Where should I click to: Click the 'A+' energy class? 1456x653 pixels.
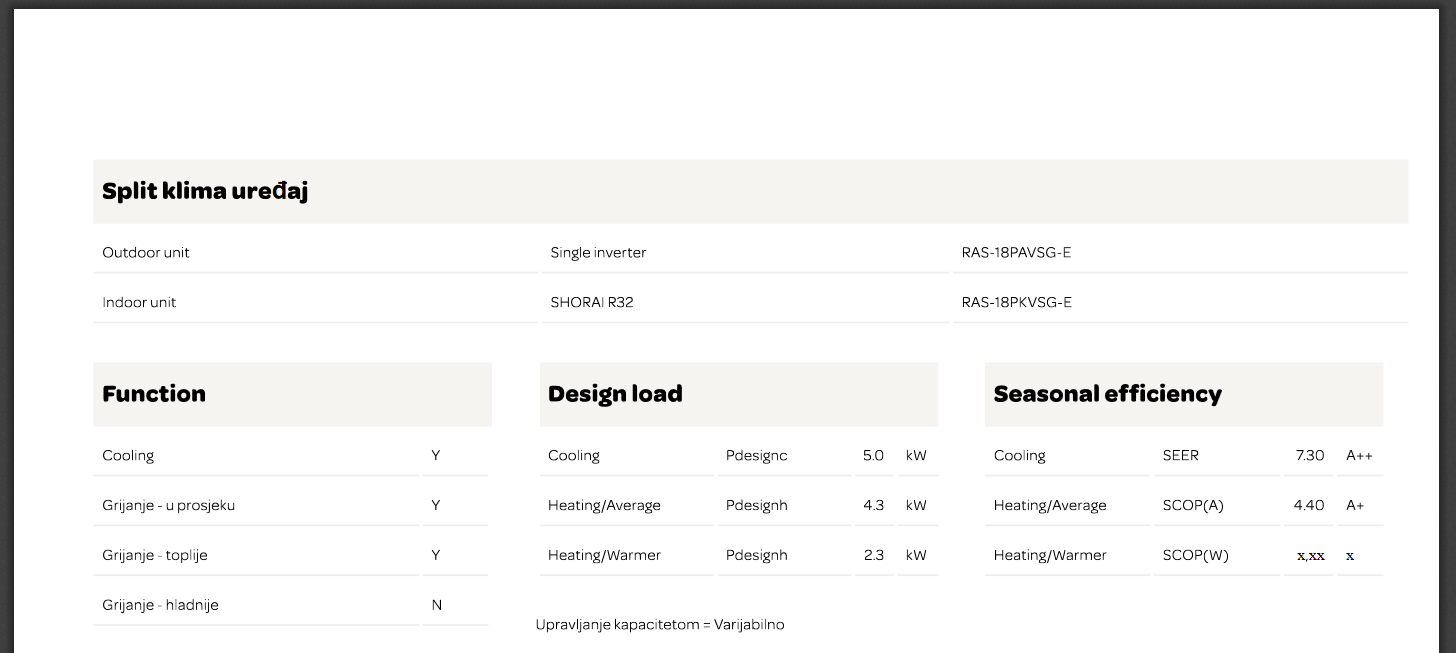1355,505
